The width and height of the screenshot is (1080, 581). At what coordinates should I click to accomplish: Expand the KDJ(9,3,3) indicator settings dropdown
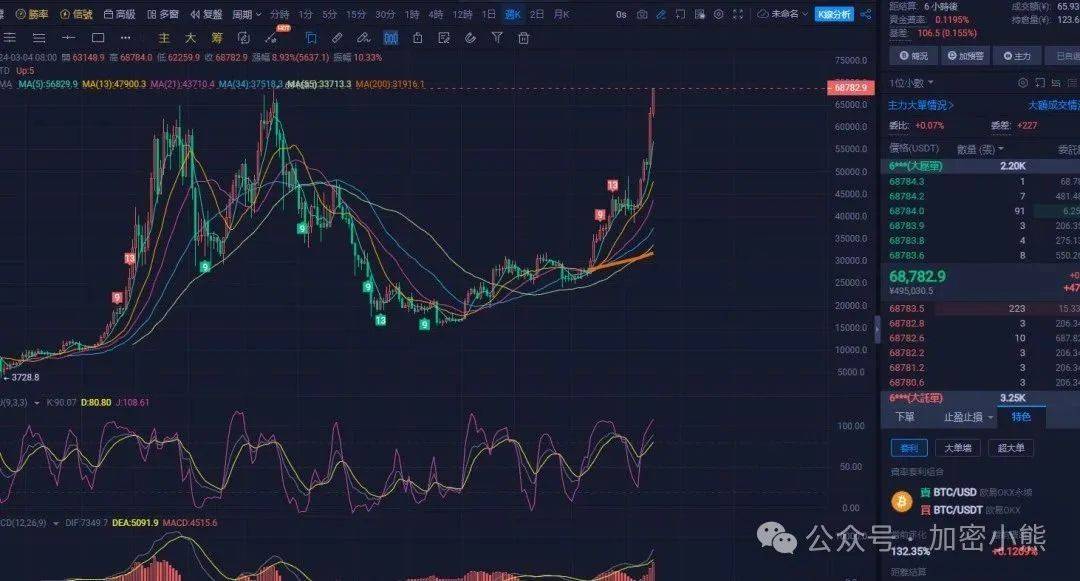click(x=37, y=403)
